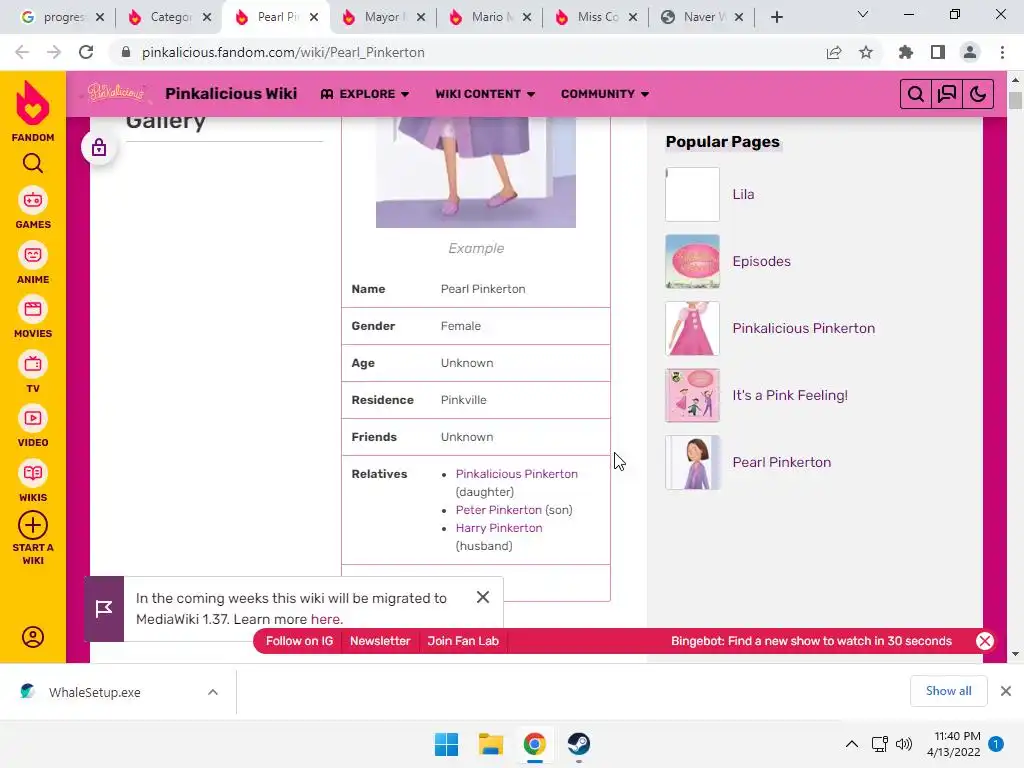Switch to the Miss Co tab
This screenshot has width=1024, height=768.
pyautogui.click(x=598, y=17)
